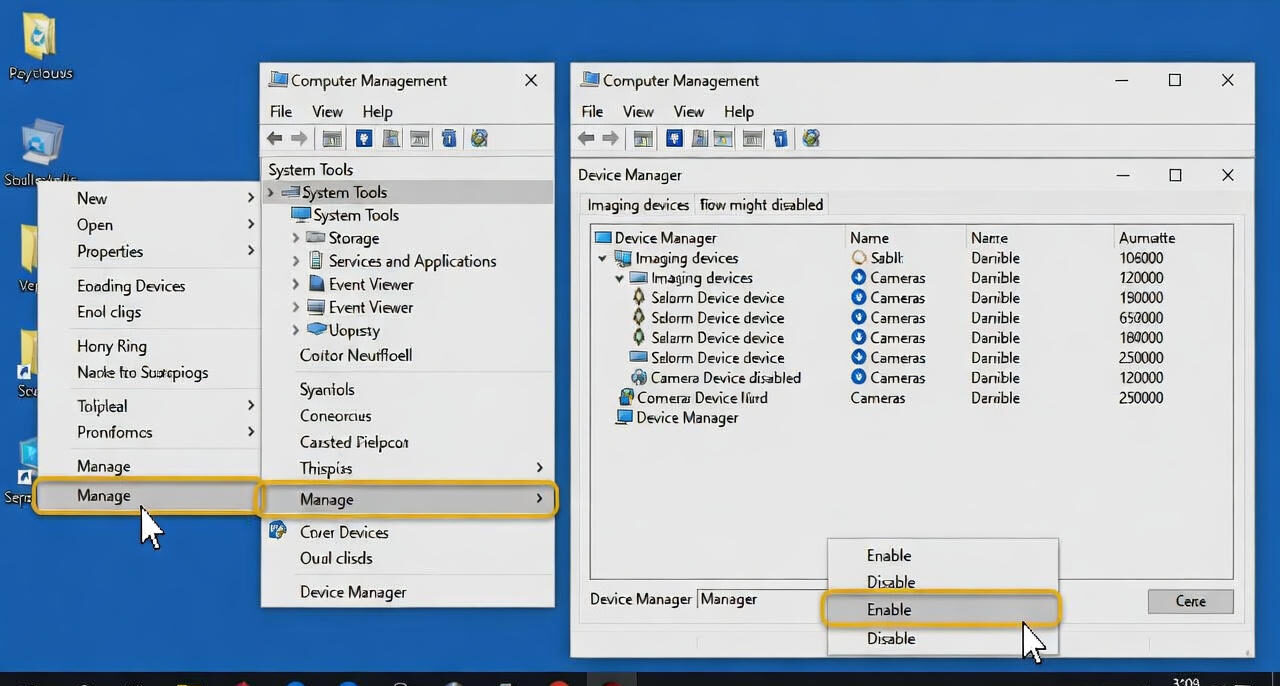Click globe refresh icon in left Computer Management toolbar
Screen dimensions: 1280x686
(479, 139)
